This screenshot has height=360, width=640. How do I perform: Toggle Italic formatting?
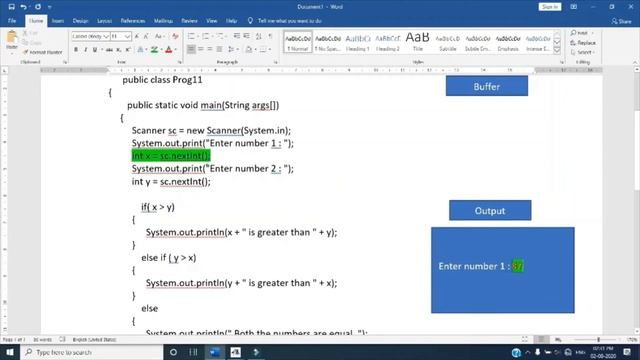[85, 50]
